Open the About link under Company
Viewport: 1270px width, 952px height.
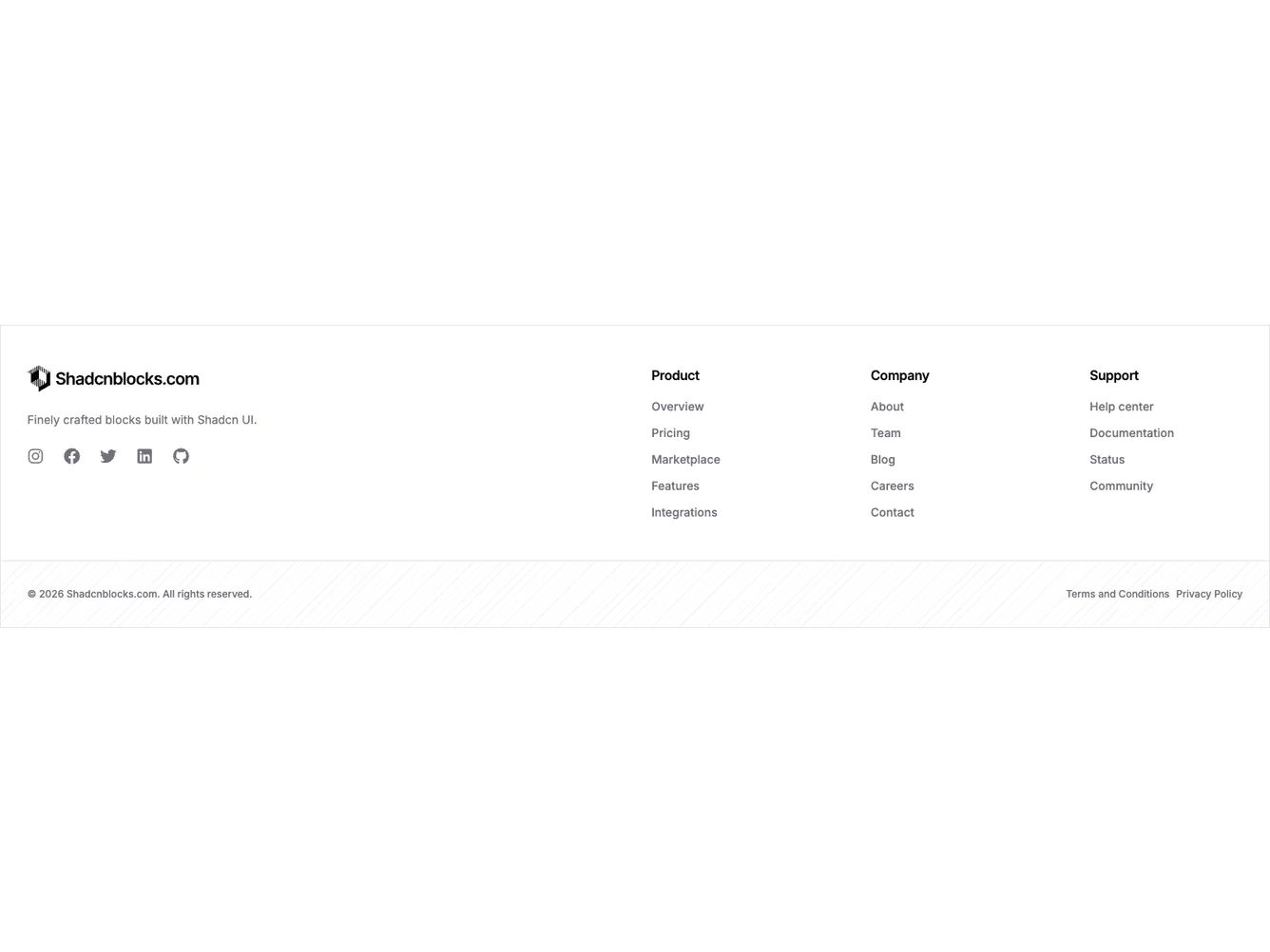(887, 407)
